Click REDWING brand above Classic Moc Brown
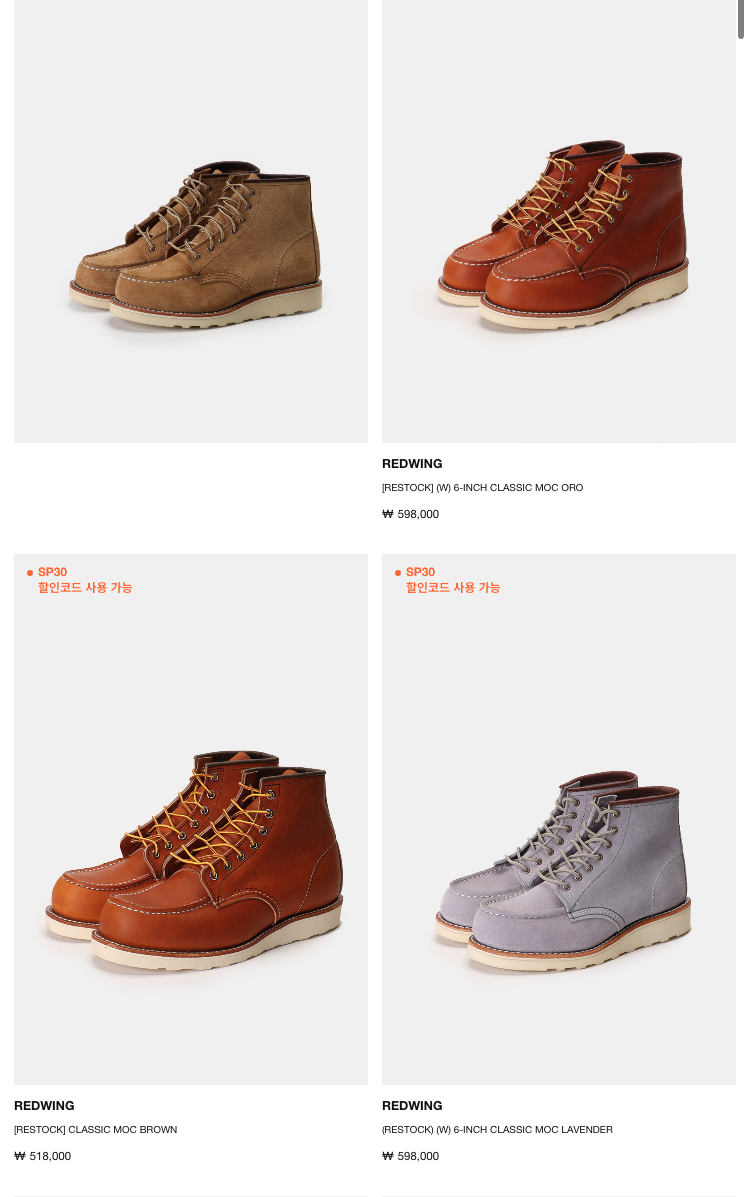The width and height of the screenshot is (750, 1197). click(x=44, y=1105)
